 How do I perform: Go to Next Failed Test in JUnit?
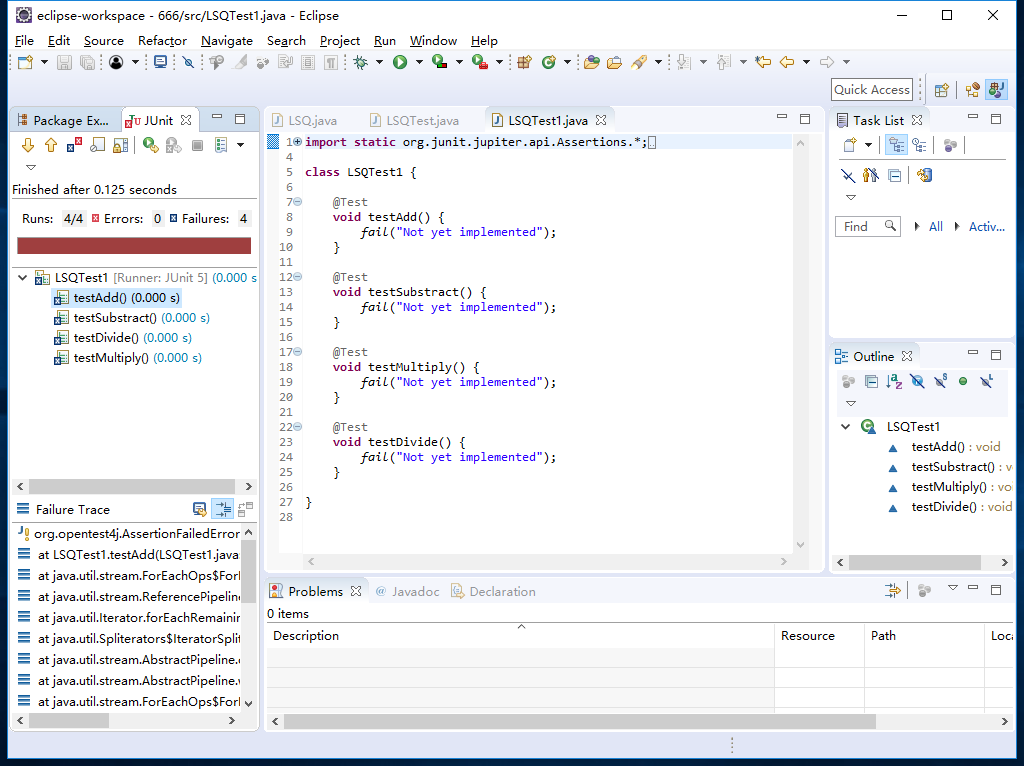pyautogui.click(x=27, y=145)
